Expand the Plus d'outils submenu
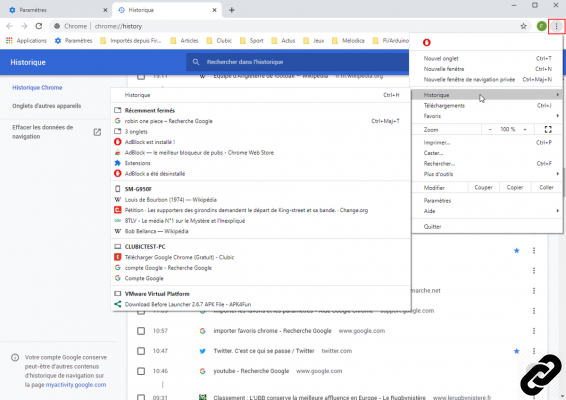The height and width of the screenshot is (400, 566). point(487,174)
